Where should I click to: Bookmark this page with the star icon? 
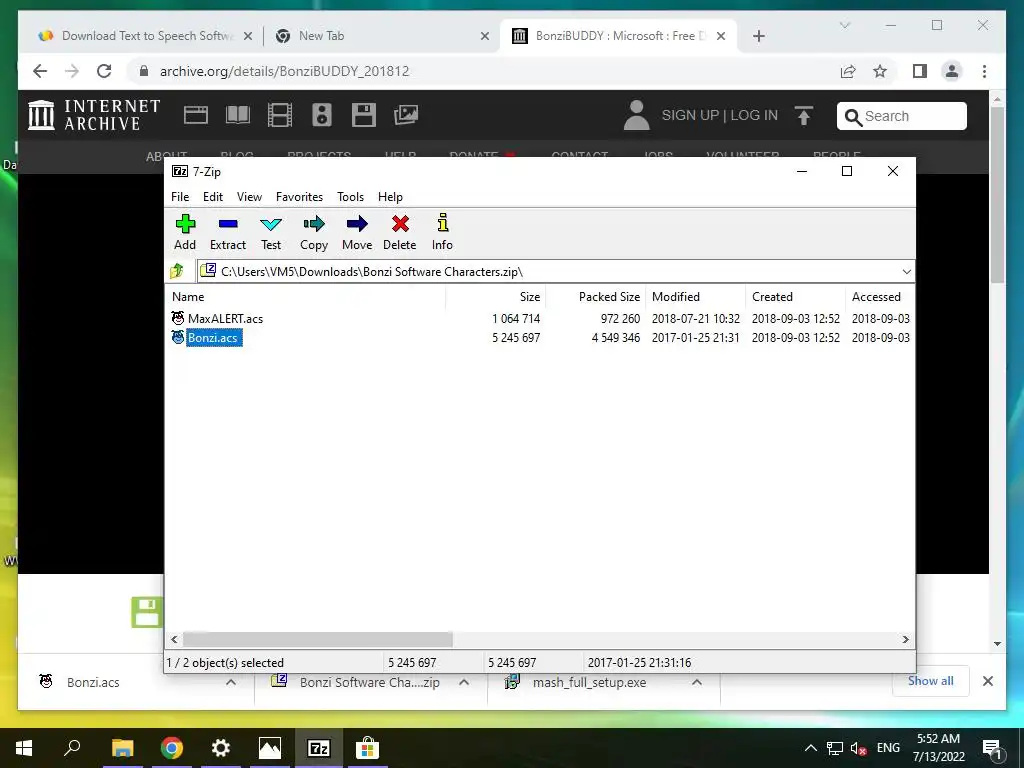click(880, 71)
